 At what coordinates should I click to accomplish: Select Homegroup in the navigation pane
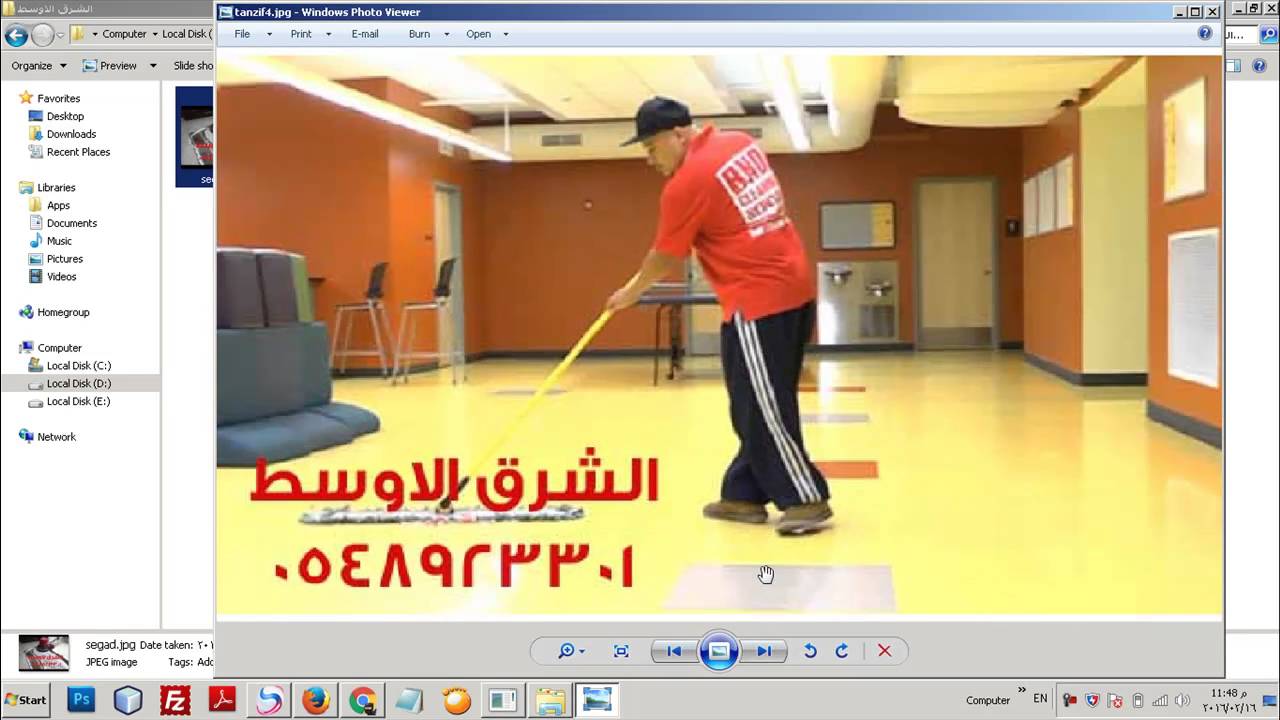coord(63,312)
